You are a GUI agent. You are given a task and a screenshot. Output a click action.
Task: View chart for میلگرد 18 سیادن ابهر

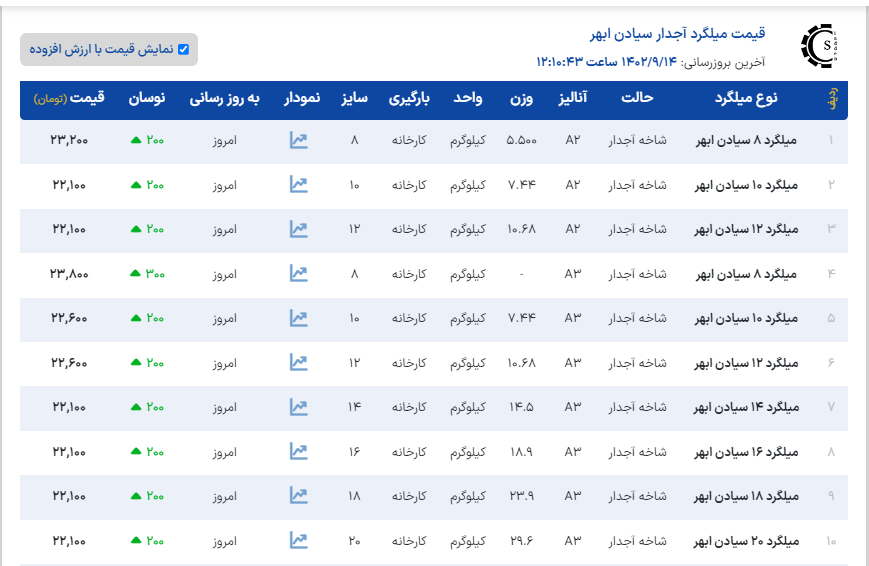tap(298, 496)
